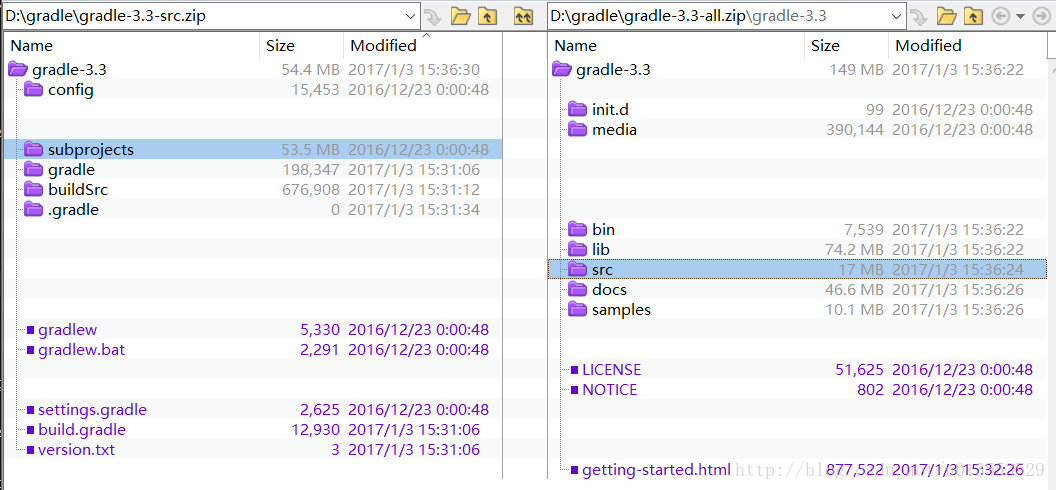The image size is (1056, 490).
Task: Click the purple folder icon beside config
Action: (34, 90)
